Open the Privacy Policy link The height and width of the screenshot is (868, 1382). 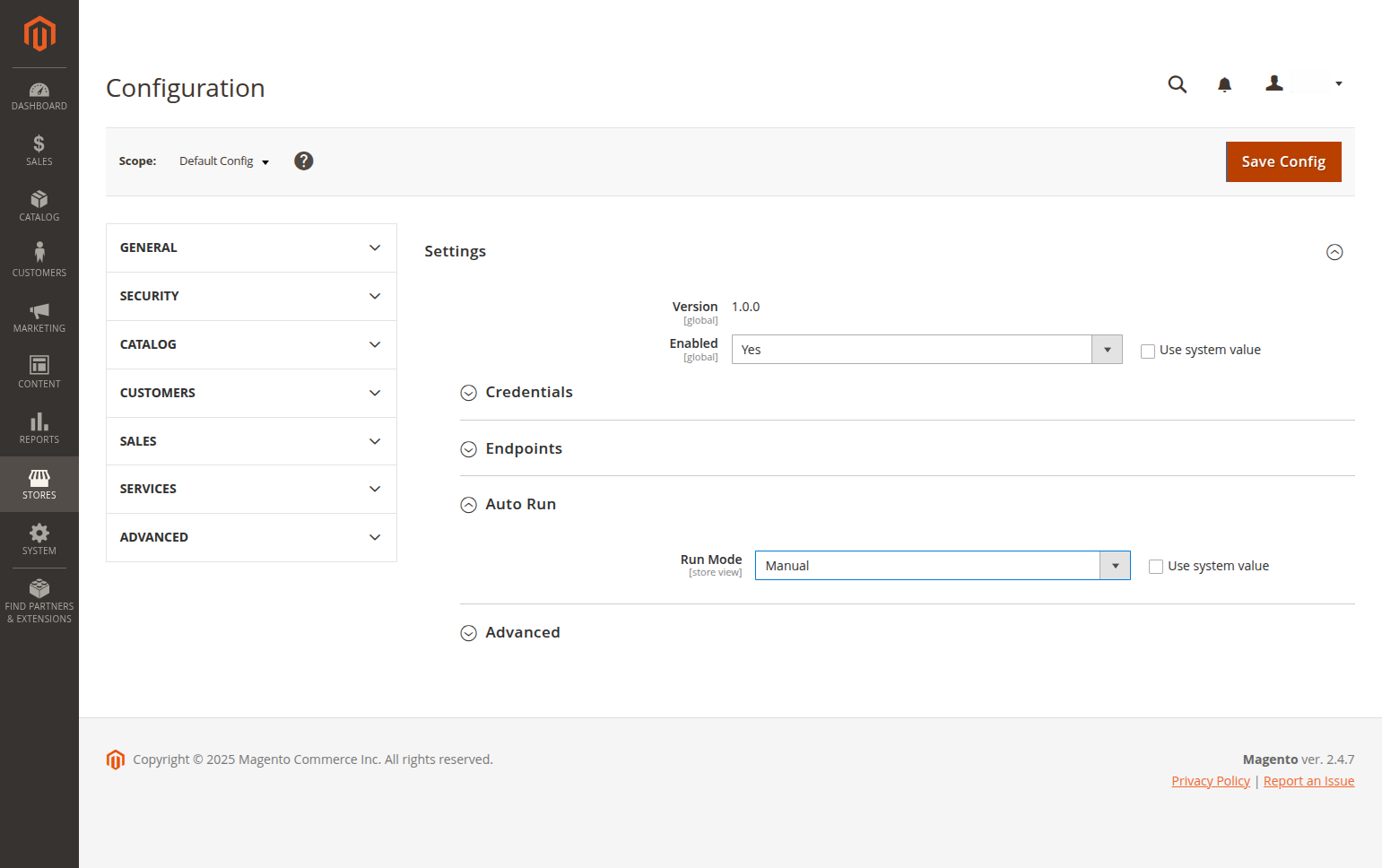(x=1211, y=781)
